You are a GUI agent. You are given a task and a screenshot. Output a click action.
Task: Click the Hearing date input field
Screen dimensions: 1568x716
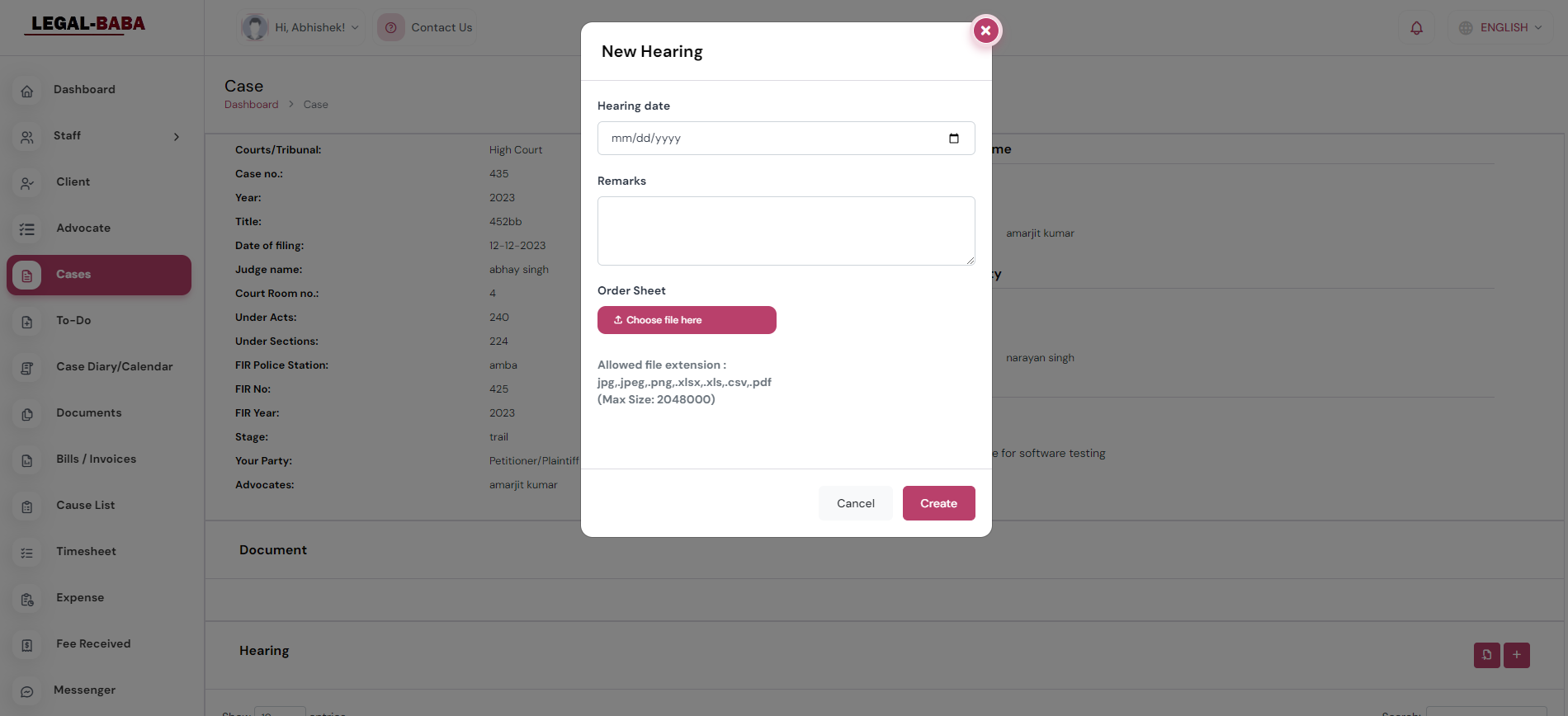(767, 139)
